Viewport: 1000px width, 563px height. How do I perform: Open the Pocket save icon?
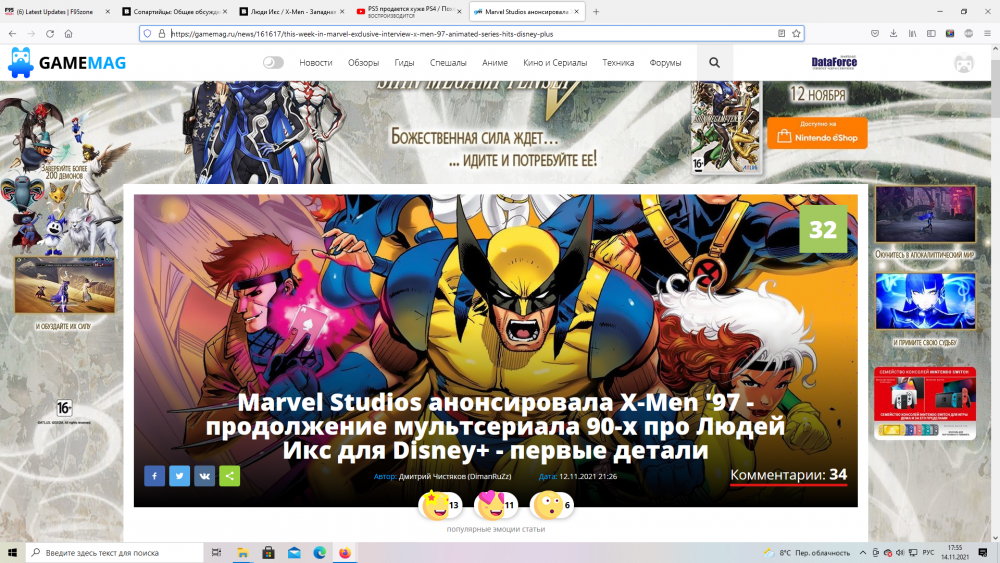tap(875, 34)
